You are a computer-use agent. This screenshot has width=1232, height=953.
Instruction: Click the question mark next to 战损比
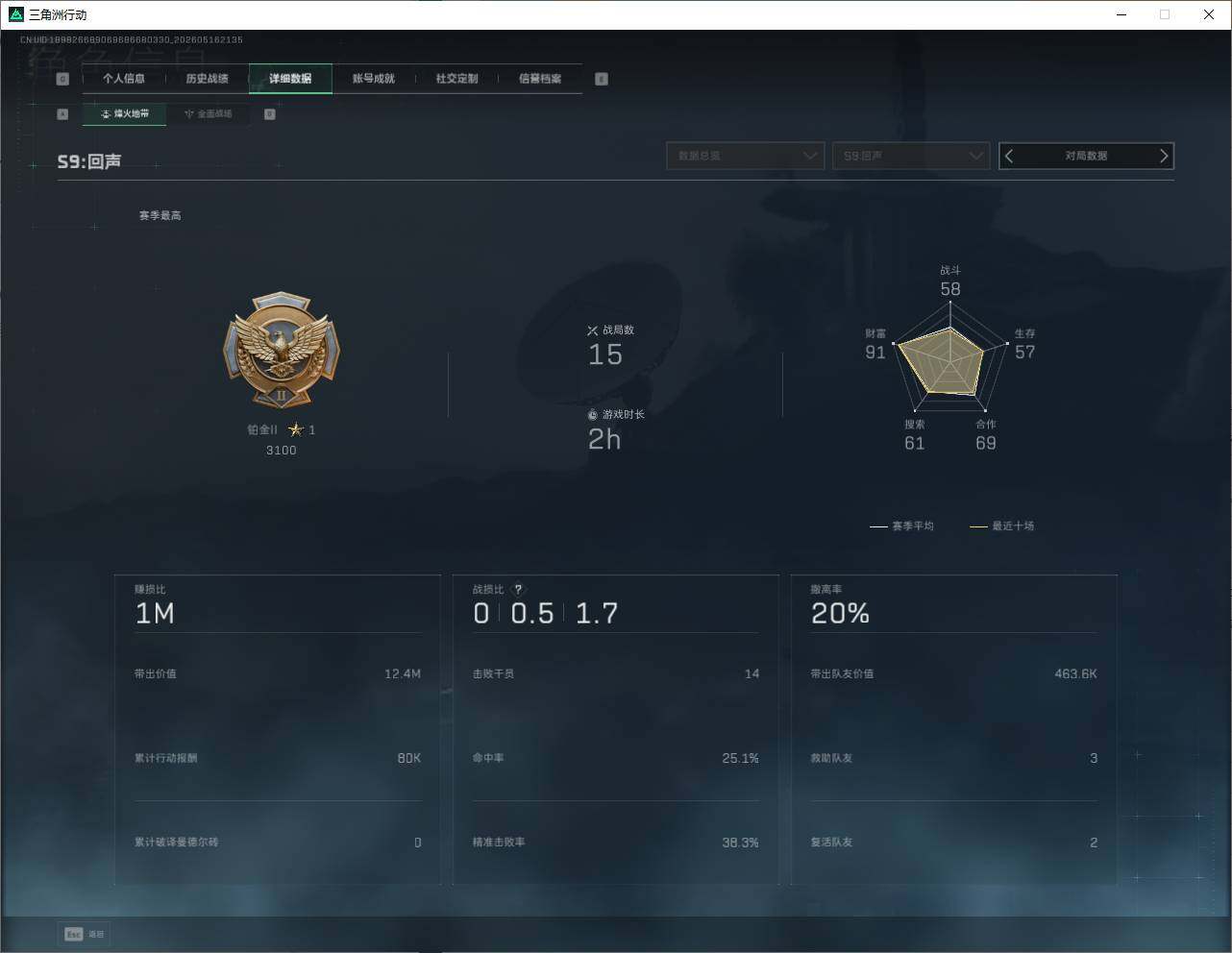(519, 590)
